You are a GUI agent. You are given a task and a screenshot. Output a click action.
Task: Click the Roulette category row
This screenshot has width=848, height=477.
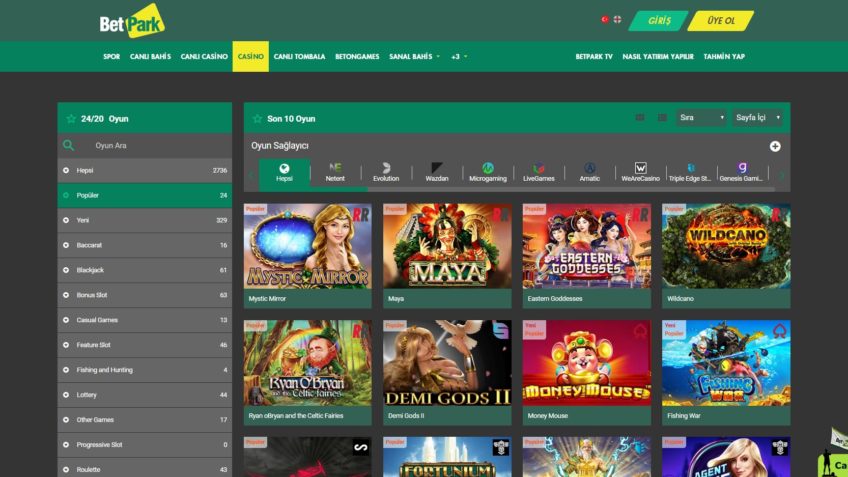coord(145,469)
